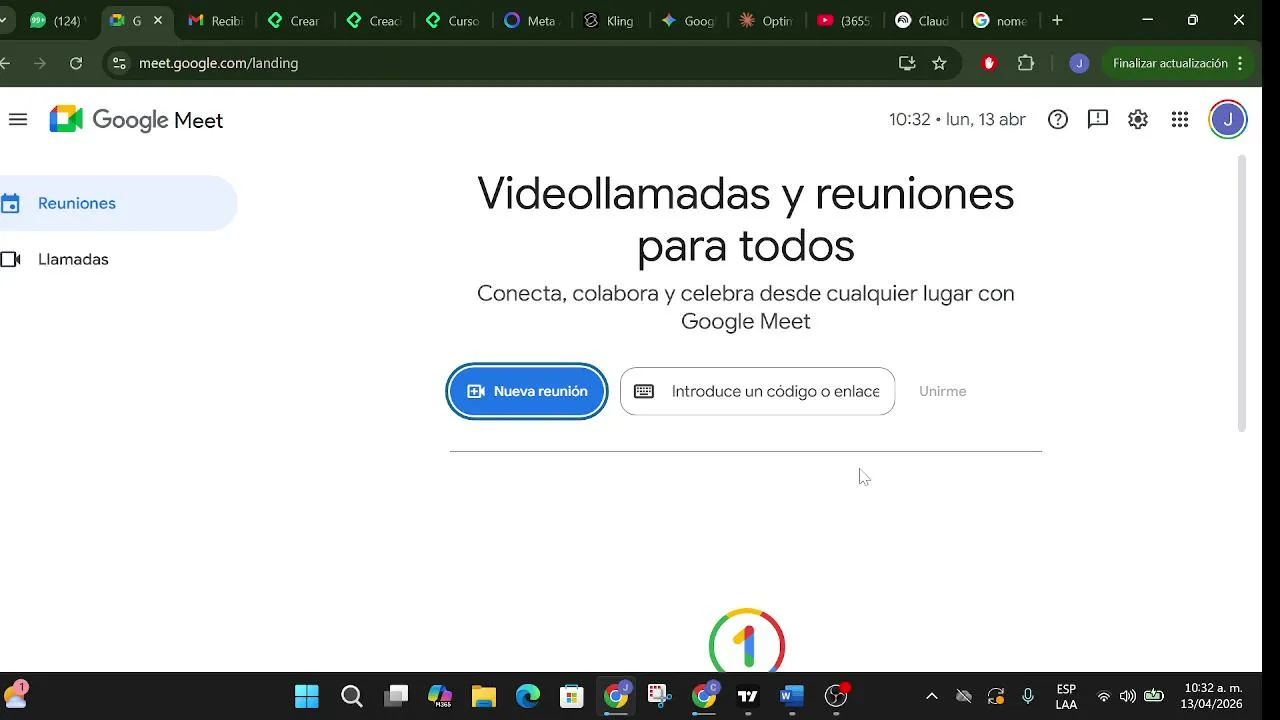Open Microsoft Edge from the taskbar
The height and width of the screenshot is (720, 1280).
coord(528,696)
